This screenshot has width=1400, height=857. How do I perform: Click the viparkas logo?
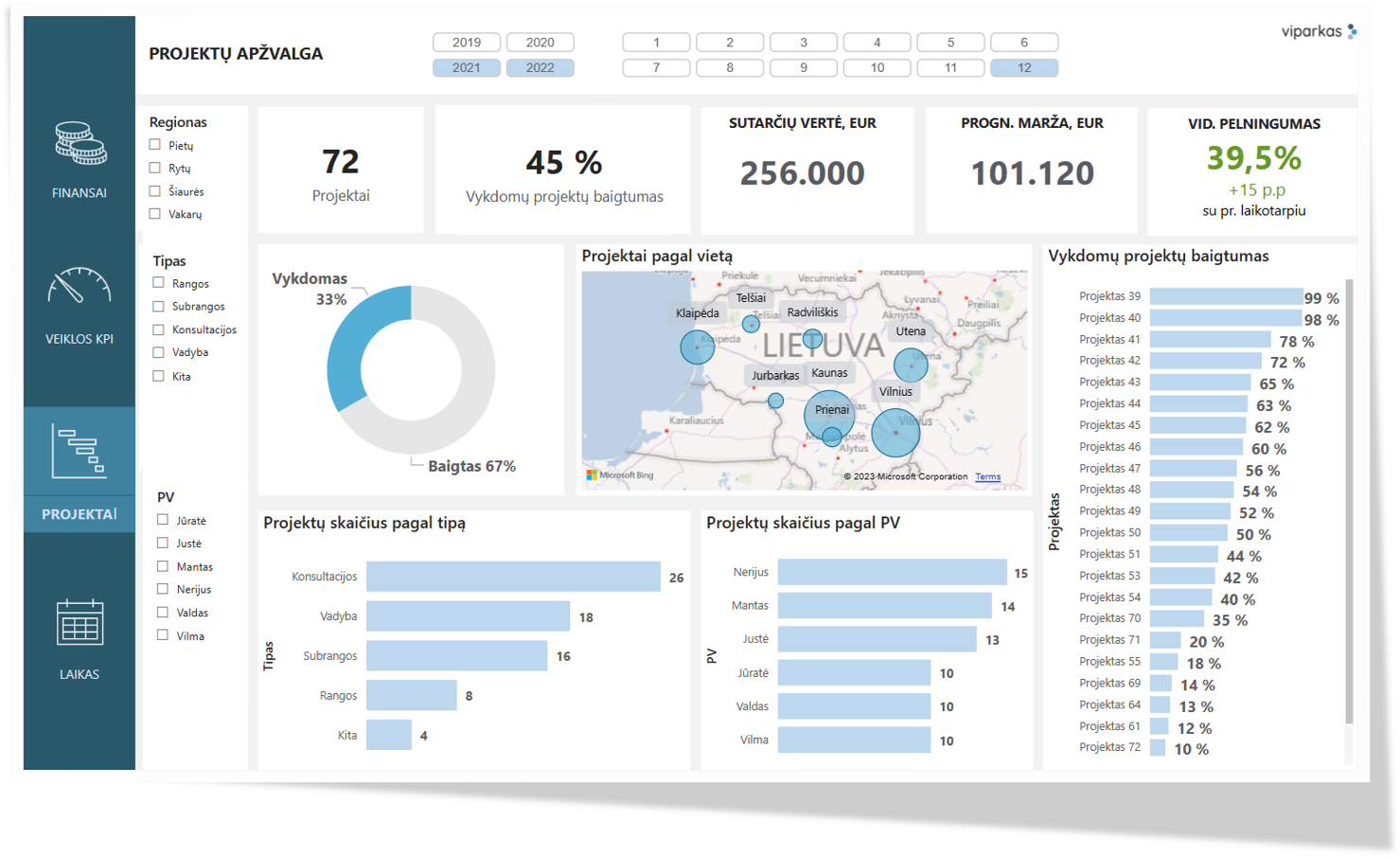pos(1318,31)
